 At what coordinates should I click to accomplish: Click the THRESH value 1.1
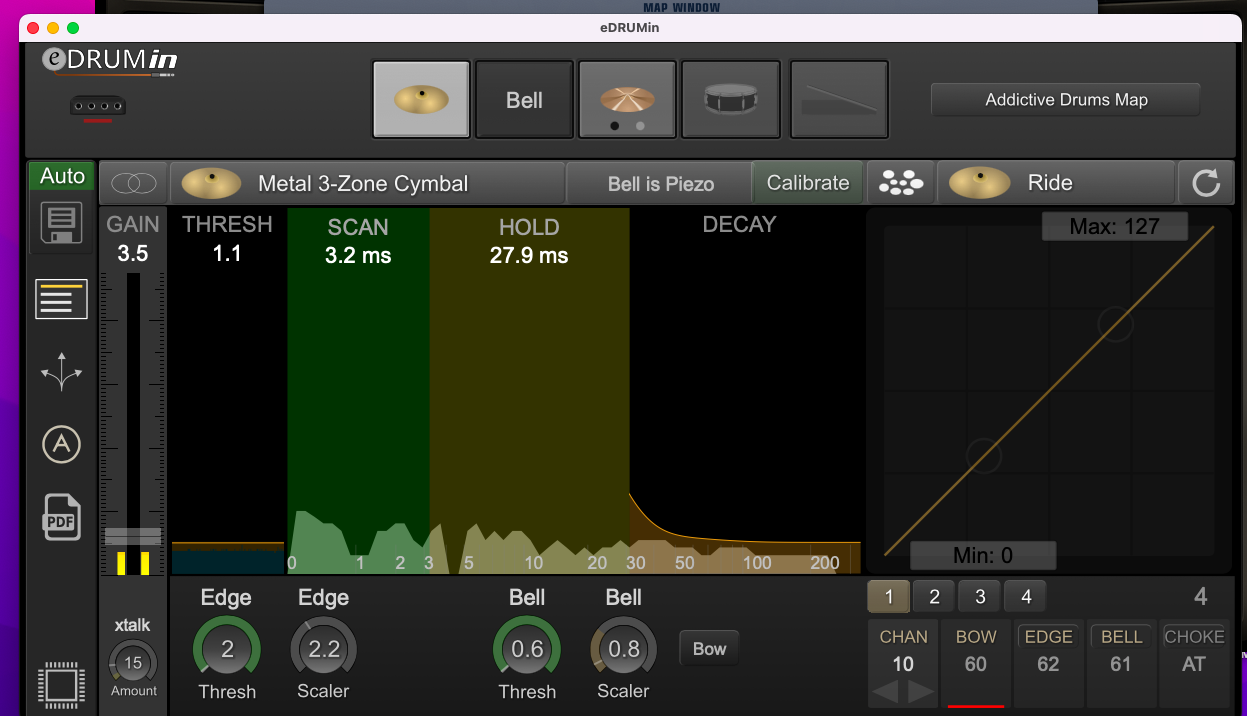click(227, 254)
